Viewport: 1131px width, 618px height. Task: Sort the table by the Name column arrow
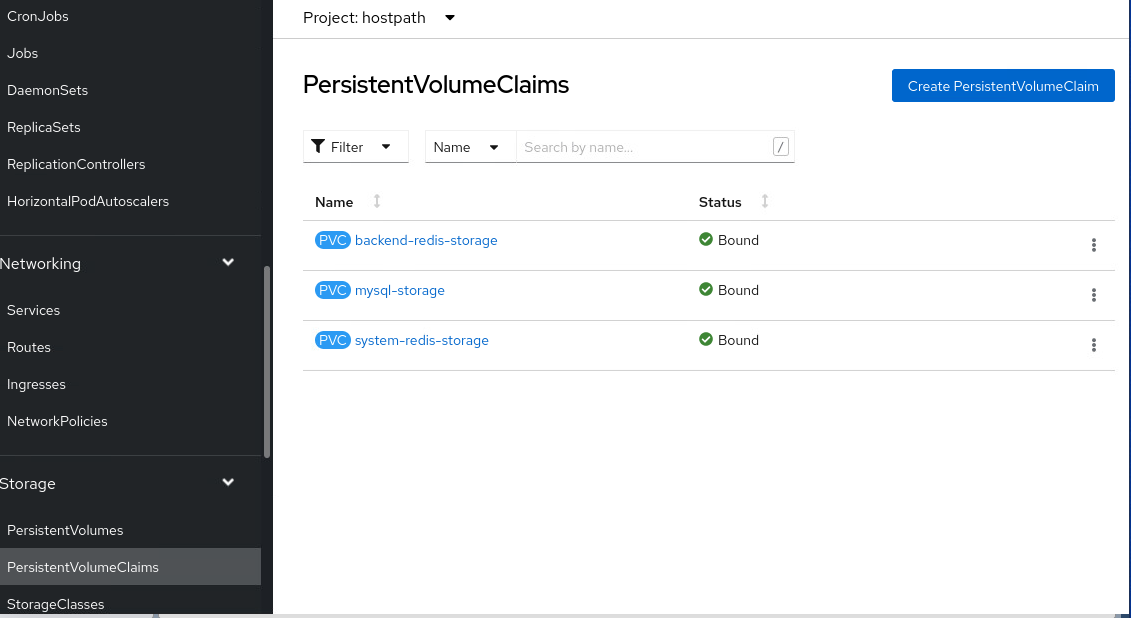coord(376,201)
